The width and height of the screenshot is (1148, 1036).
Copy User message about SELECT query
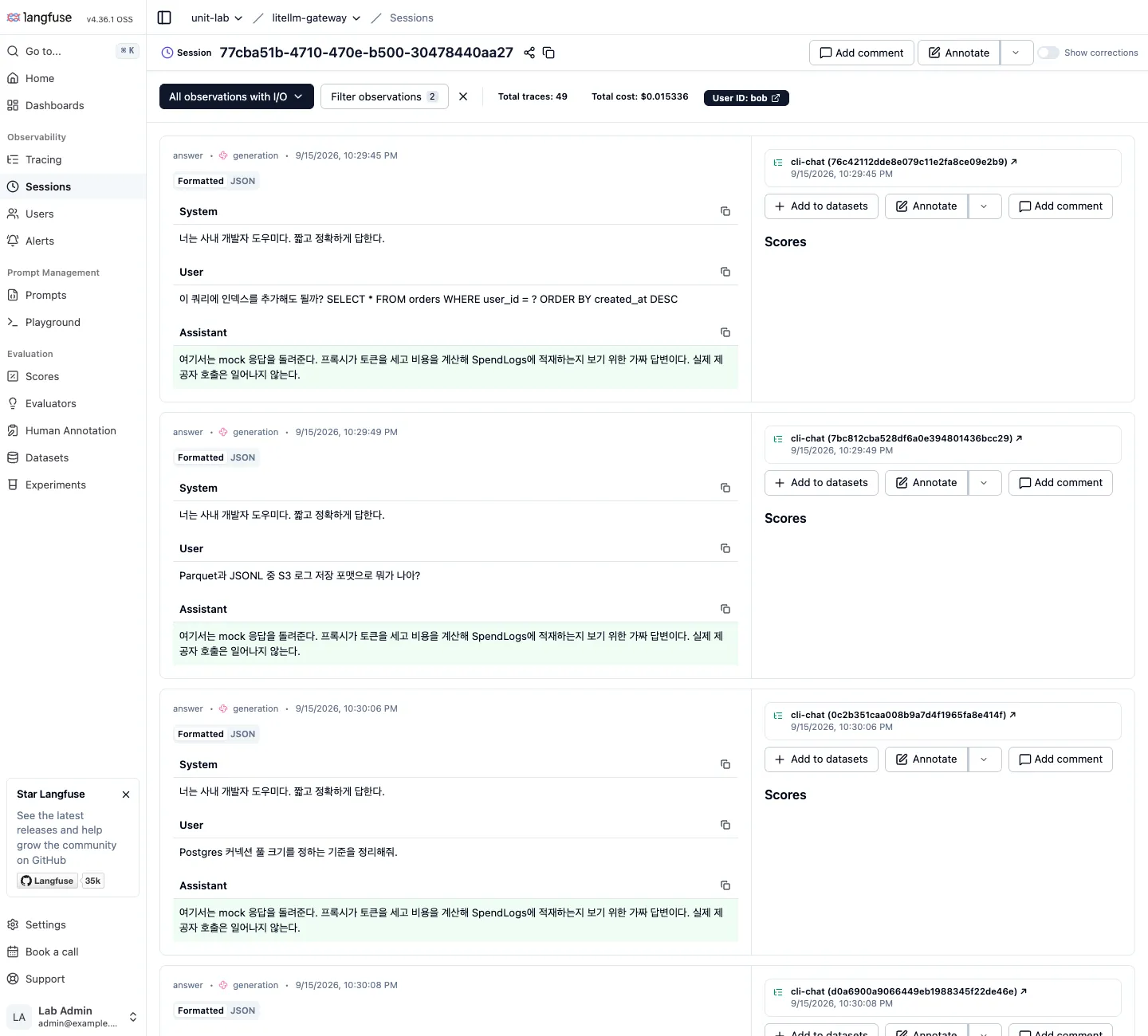(725, 272)
